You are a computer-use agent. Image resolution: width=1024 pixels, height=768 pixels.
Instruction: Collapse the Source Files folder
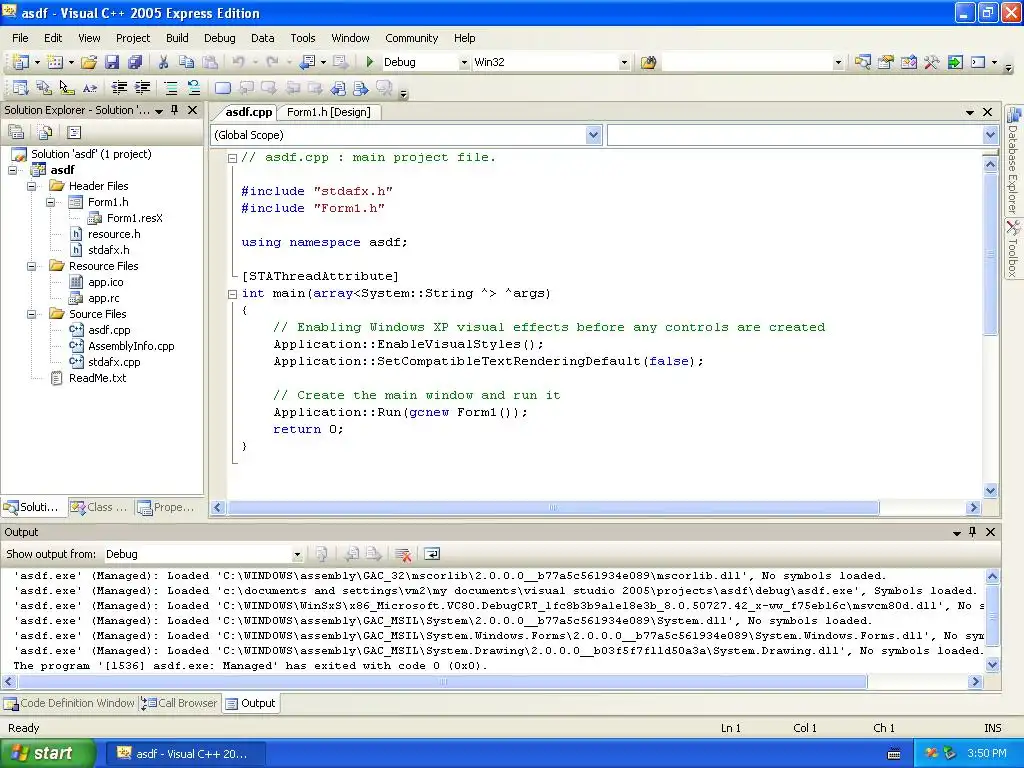click(31, 314)
